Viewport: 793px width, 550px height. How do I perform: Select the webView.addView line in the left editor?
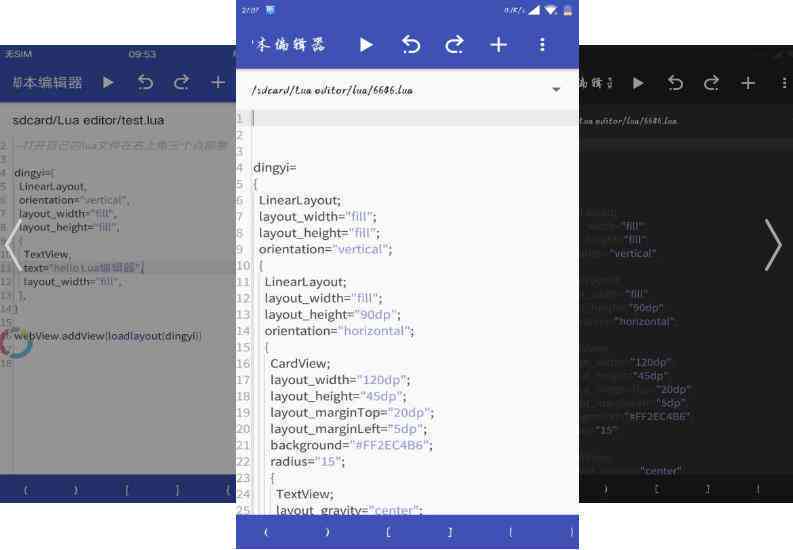108,336
